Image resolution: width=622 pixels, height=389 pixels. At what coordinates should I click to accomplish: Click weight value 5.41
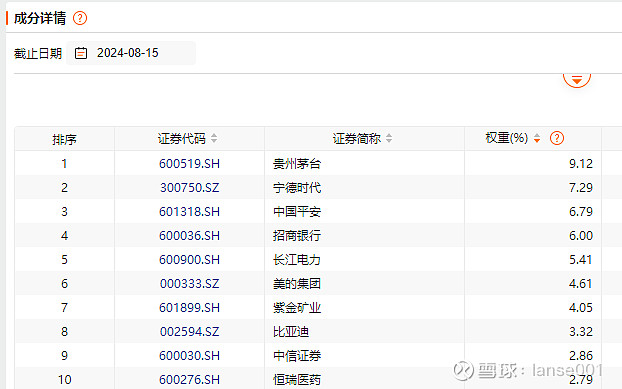(581, 260)
